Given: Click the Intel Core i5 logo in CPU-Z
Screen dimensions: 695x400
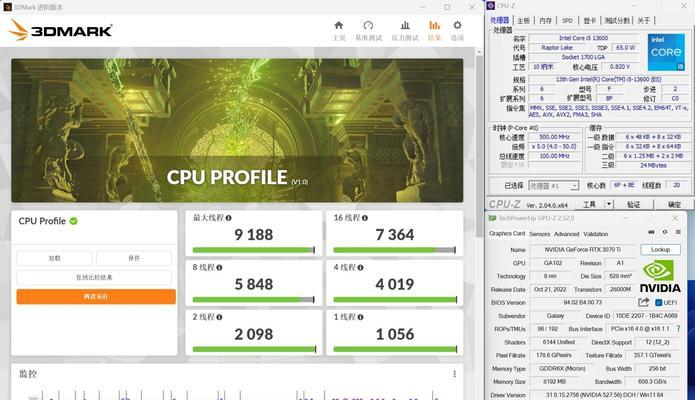Looking at the screenshot, I should (x=666, y=52).
